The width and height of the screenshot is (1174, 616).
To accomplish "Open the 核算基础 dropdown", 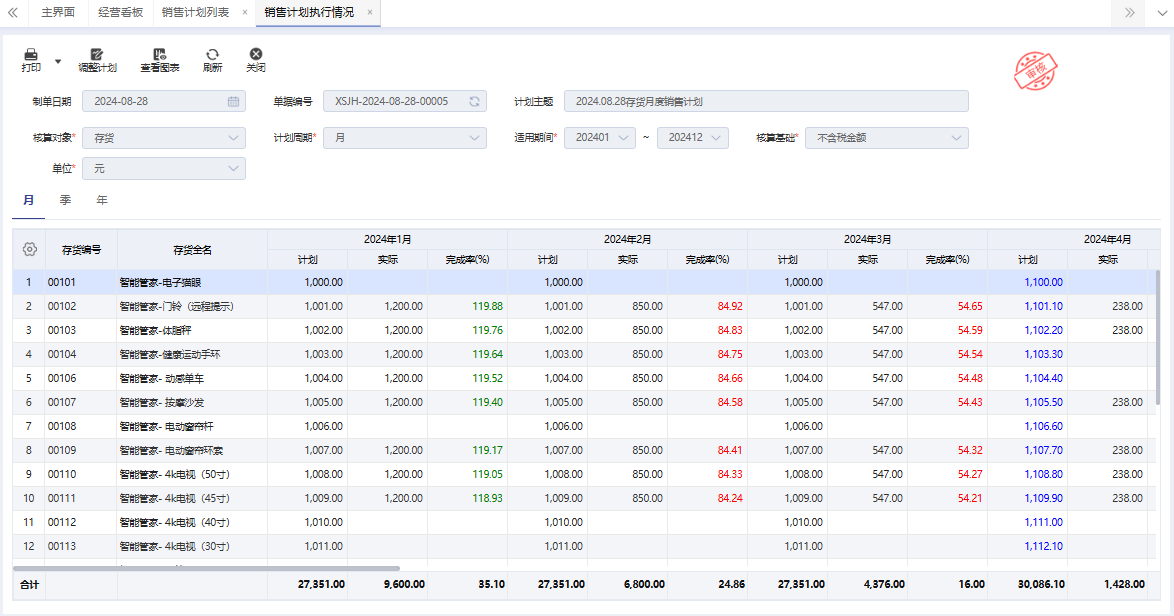I will point(886,138).
